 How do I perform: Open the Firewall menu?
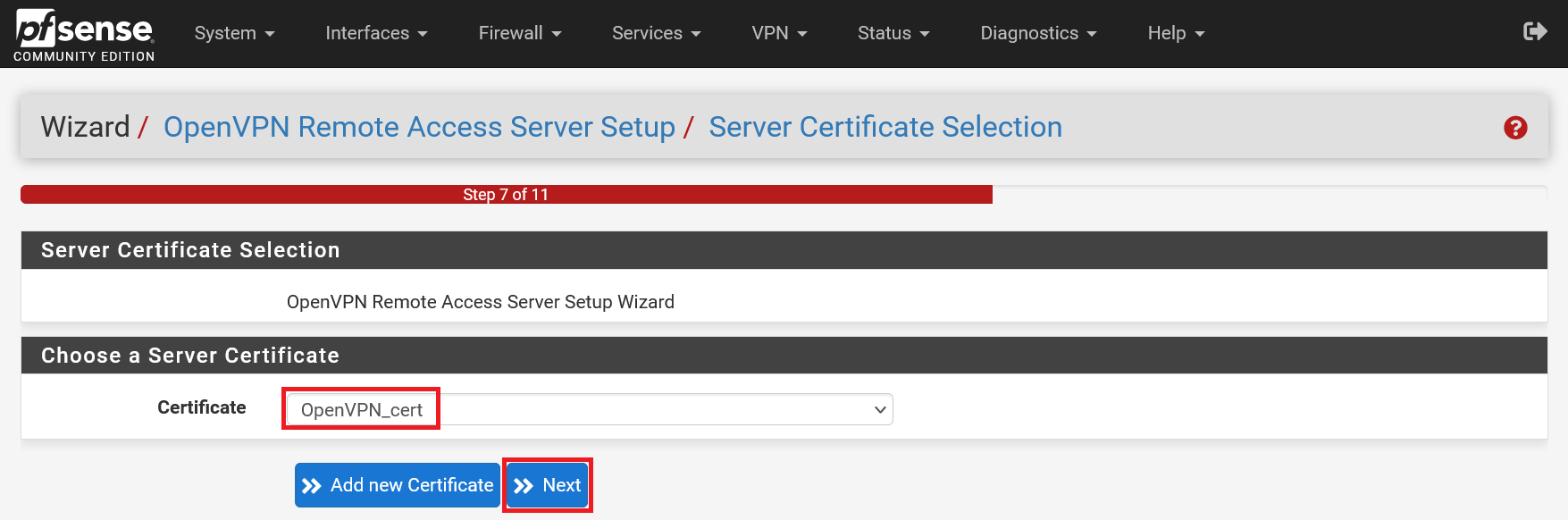point(520,33)
